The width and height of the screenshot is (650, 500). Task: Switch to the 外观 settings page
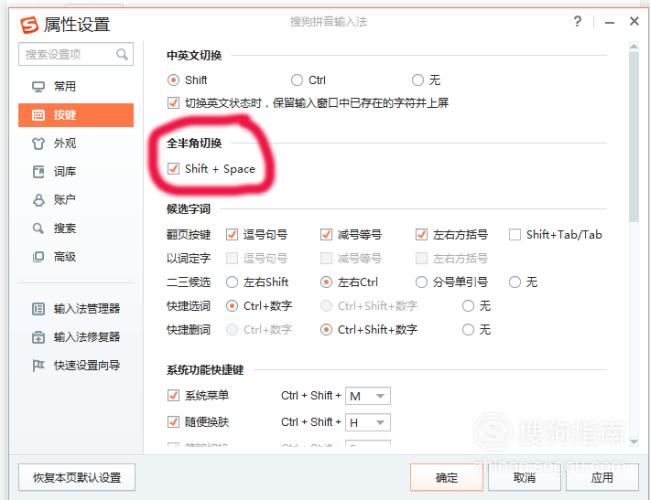[x=76, y=143]
